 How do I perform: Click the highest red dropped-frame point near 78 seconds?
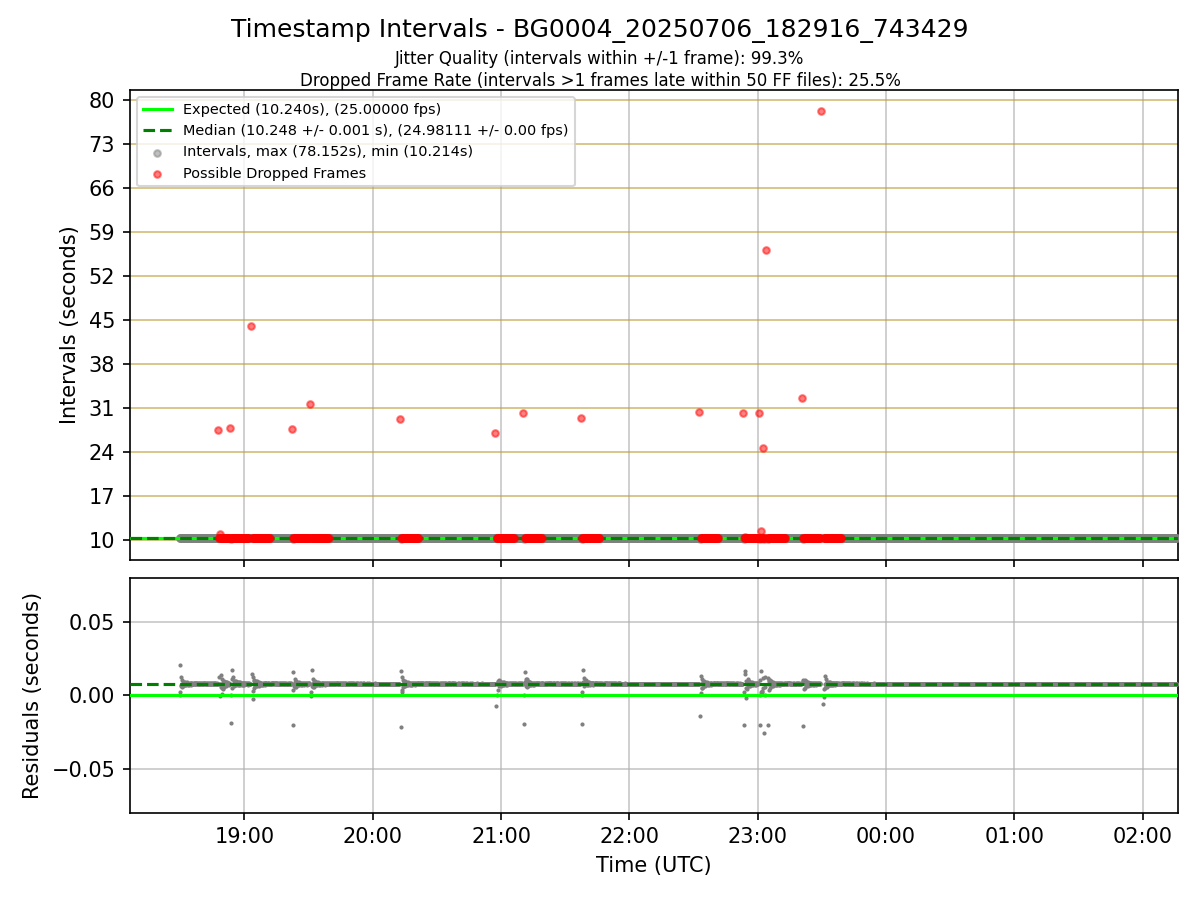(821, 111)
